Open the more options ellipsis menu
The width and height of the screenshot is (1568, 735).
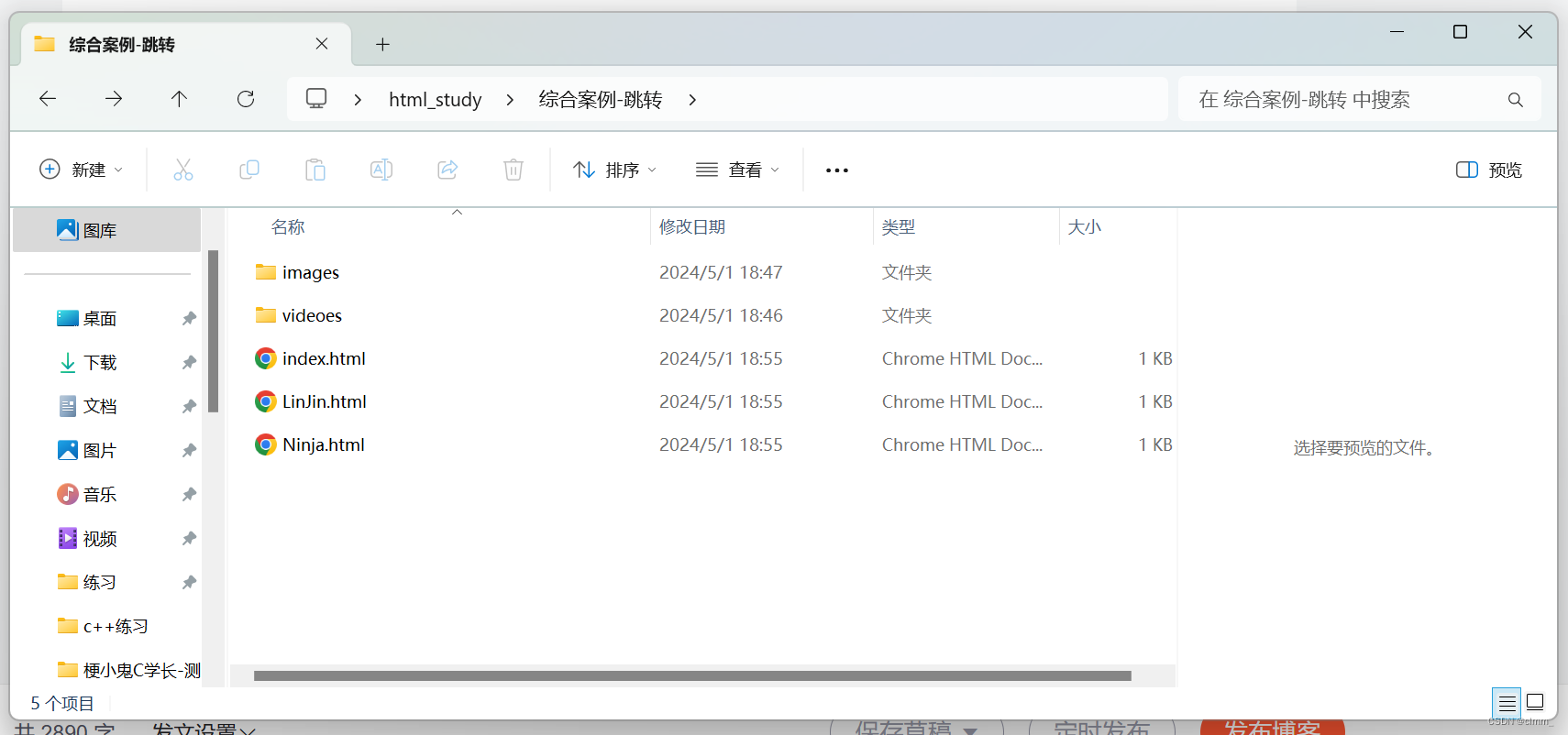[x=837, y=170]
